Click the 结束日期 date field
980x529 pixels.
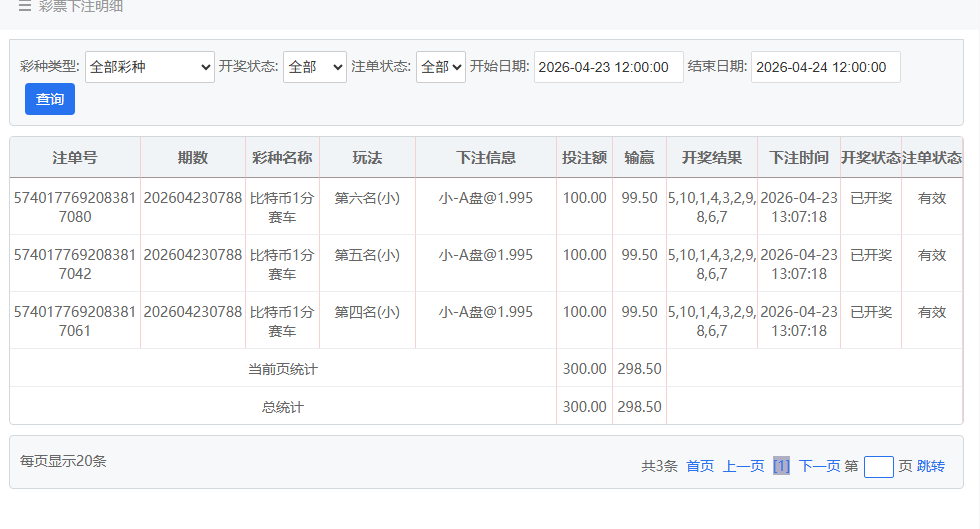coord(825,67)
